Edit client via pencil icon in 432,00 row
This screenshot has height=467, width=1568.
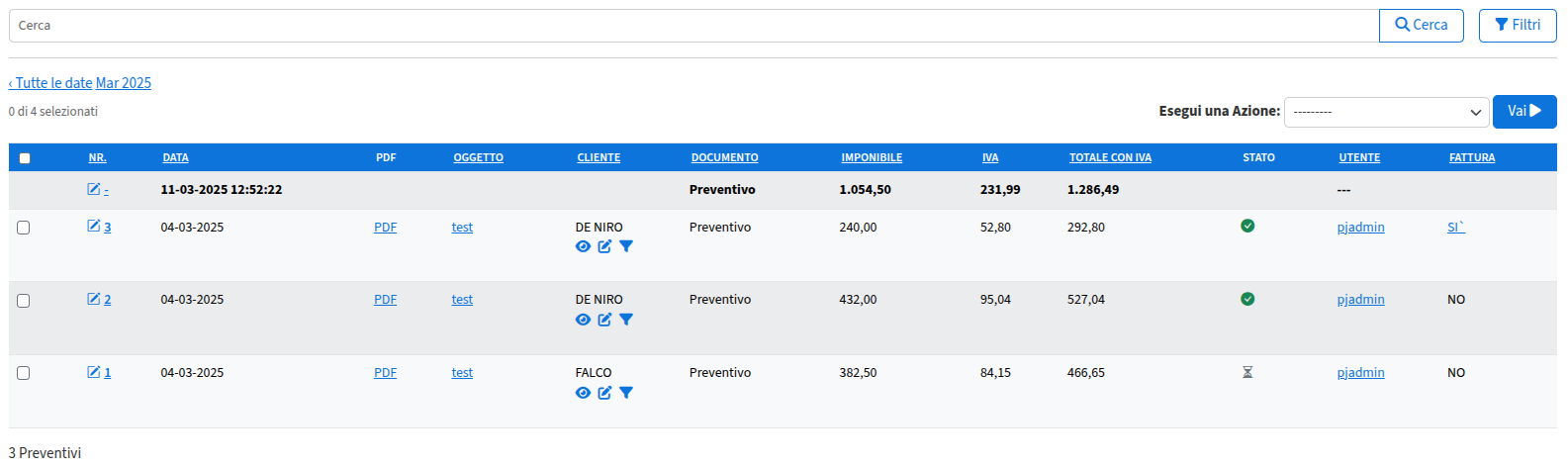pos(604,320)
